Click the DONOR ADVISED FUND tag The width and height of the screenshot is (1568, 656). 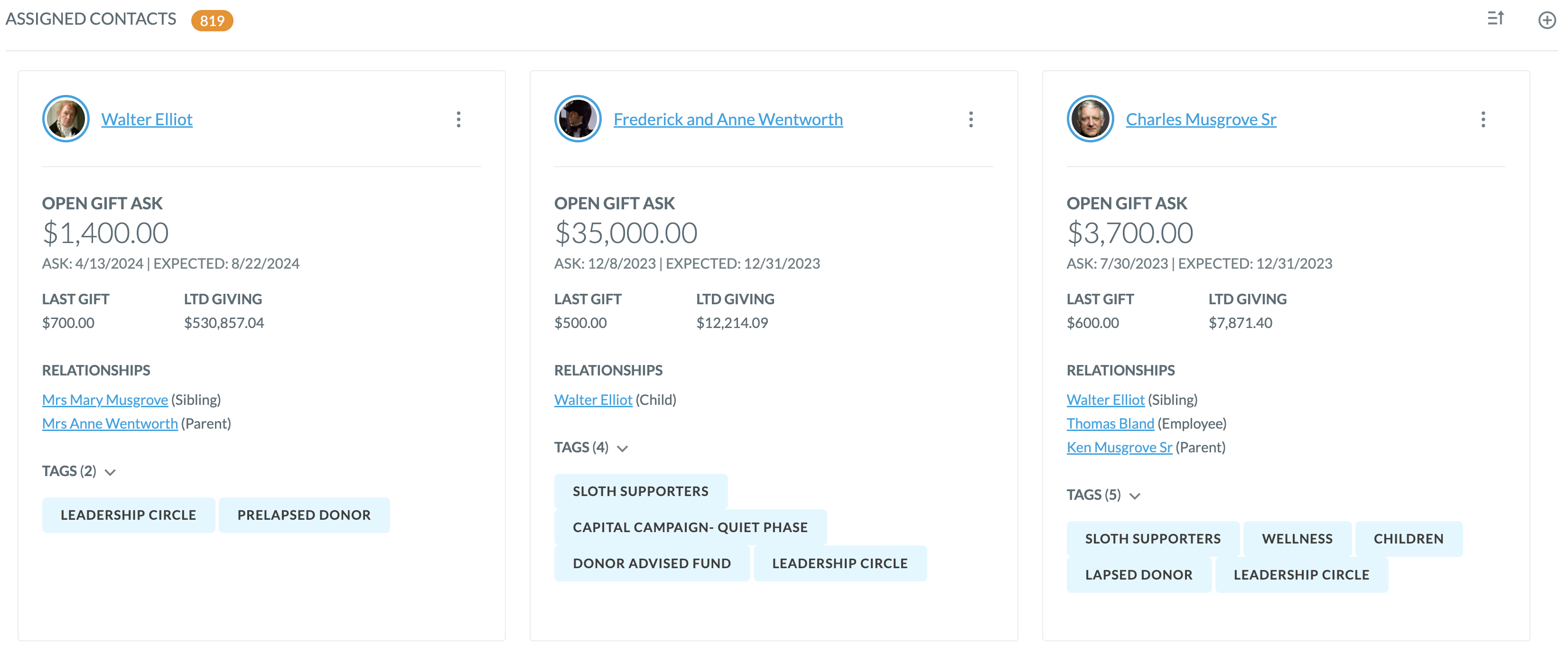tap(652, 563)
